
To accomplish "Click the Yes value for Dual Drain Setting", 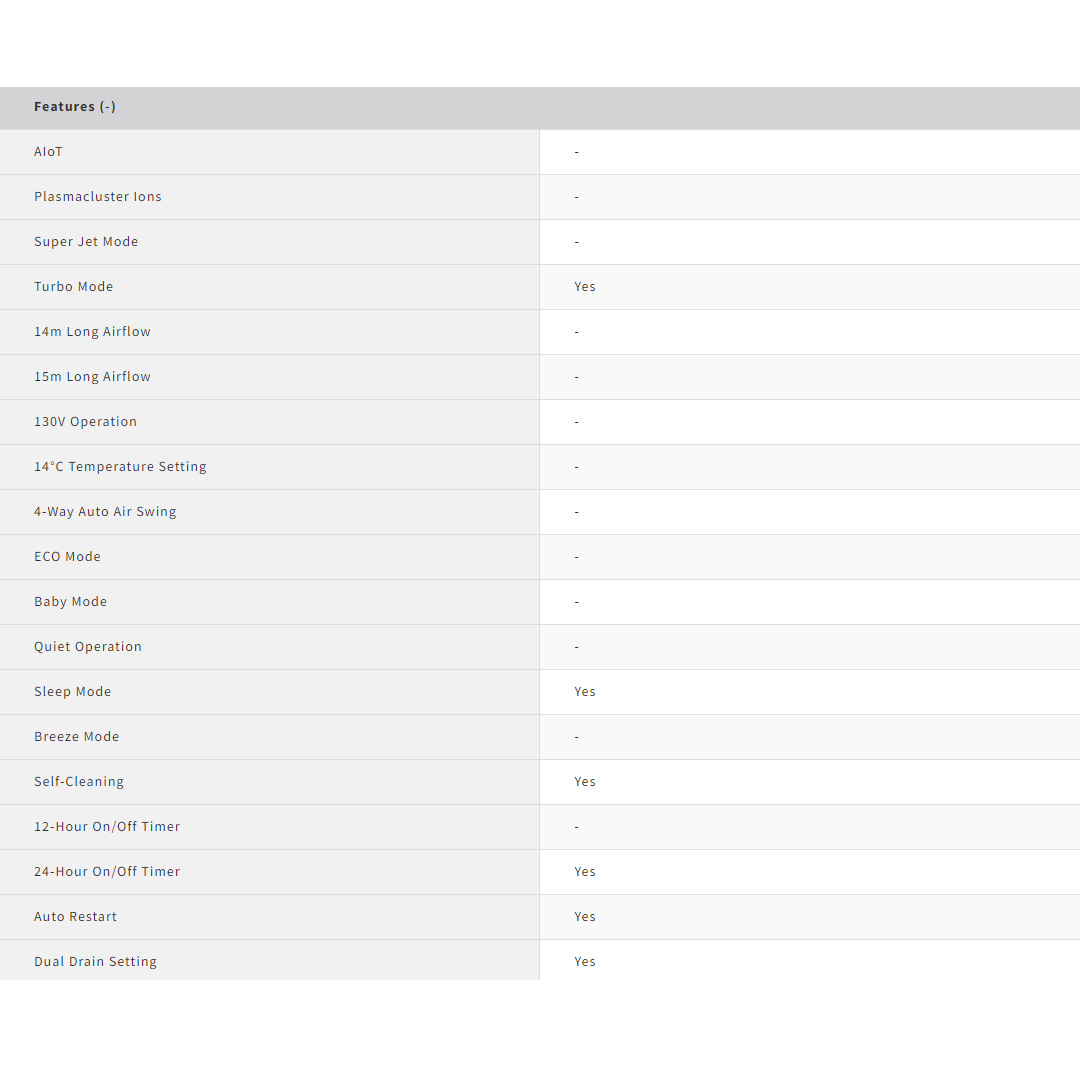I will [x=585, y=962].
